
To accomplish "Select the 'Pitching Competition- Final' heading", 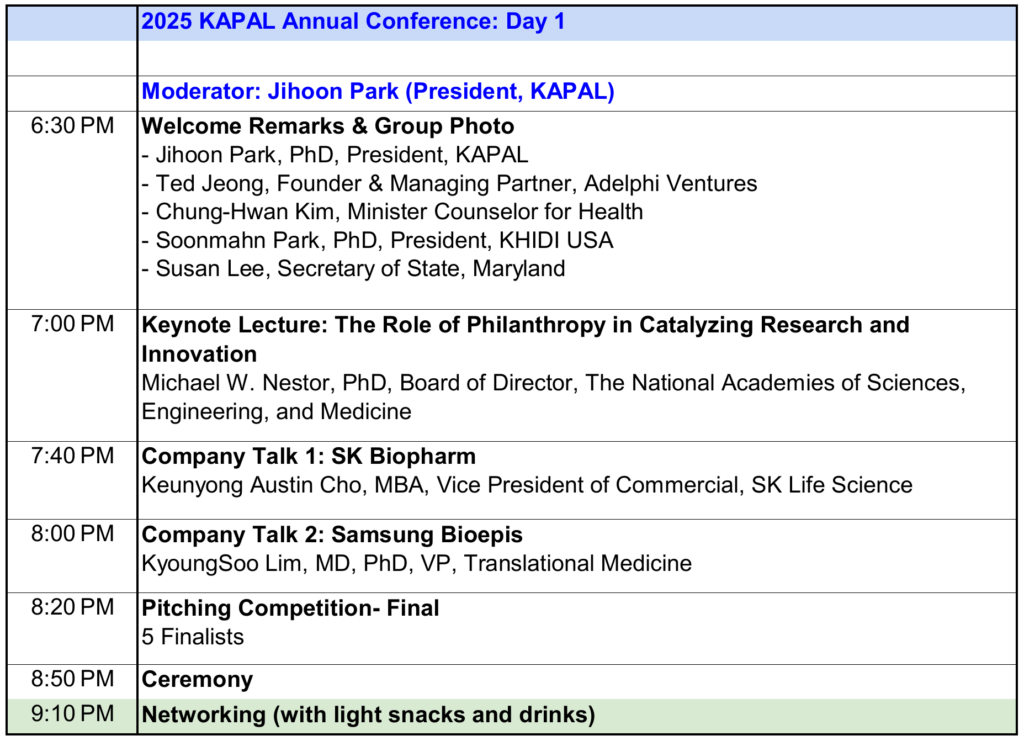I will [x=291, y=608].
